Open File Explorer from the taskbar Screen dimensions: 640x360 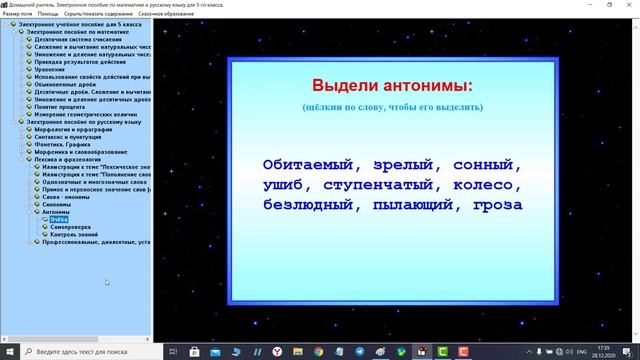[x=298, y=351]
